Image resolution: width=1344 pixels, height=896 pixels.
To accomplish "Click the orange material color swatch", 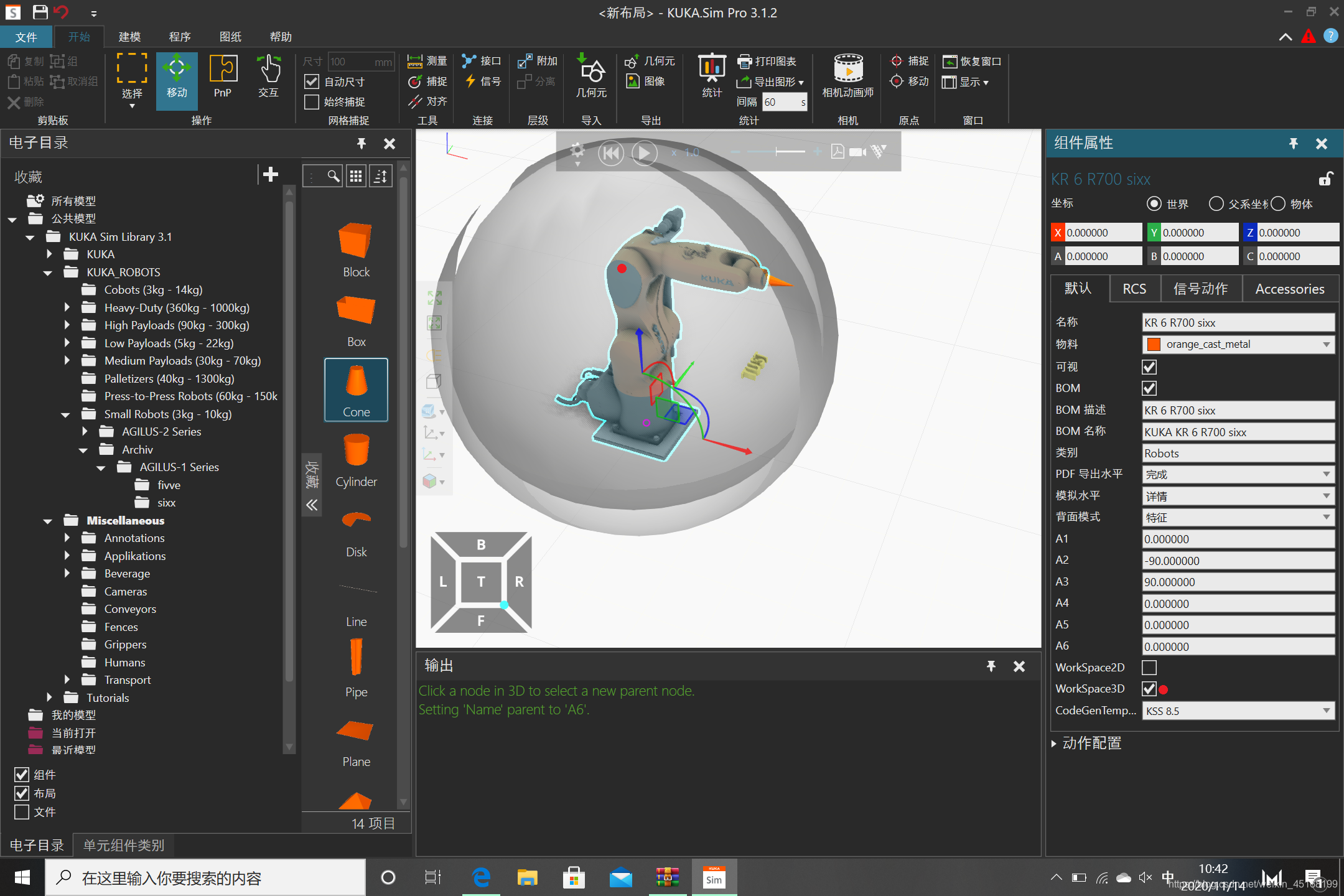I will click(x=1154, y=345).
